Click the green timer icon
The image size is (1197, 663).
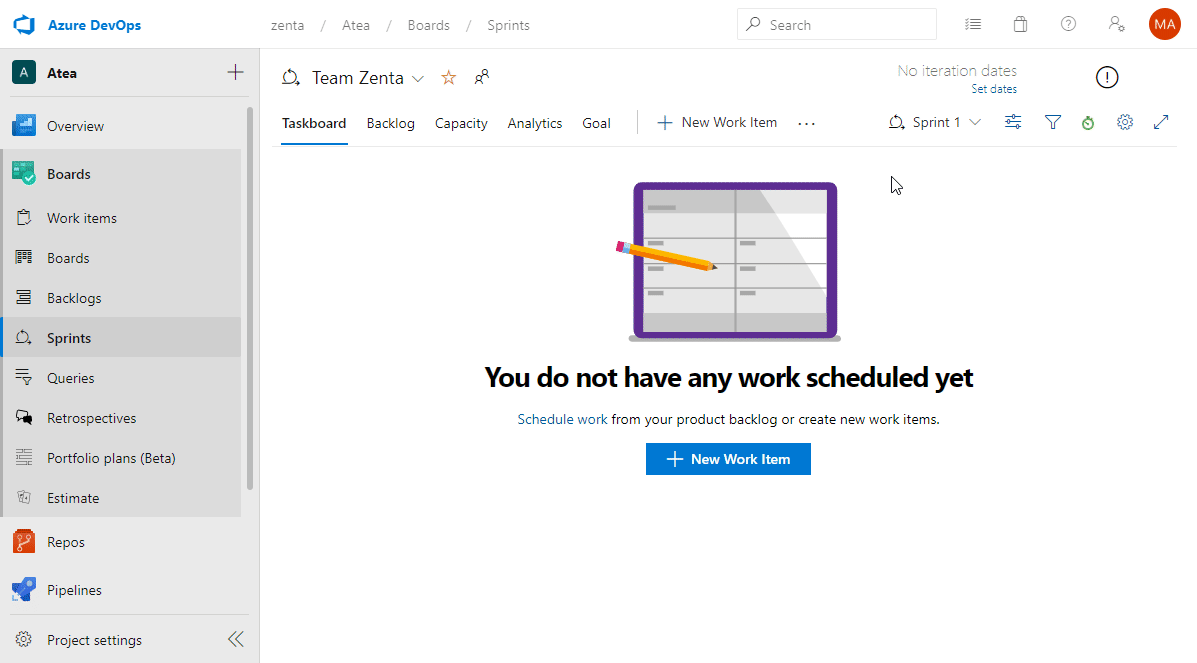pos(1088,123)
